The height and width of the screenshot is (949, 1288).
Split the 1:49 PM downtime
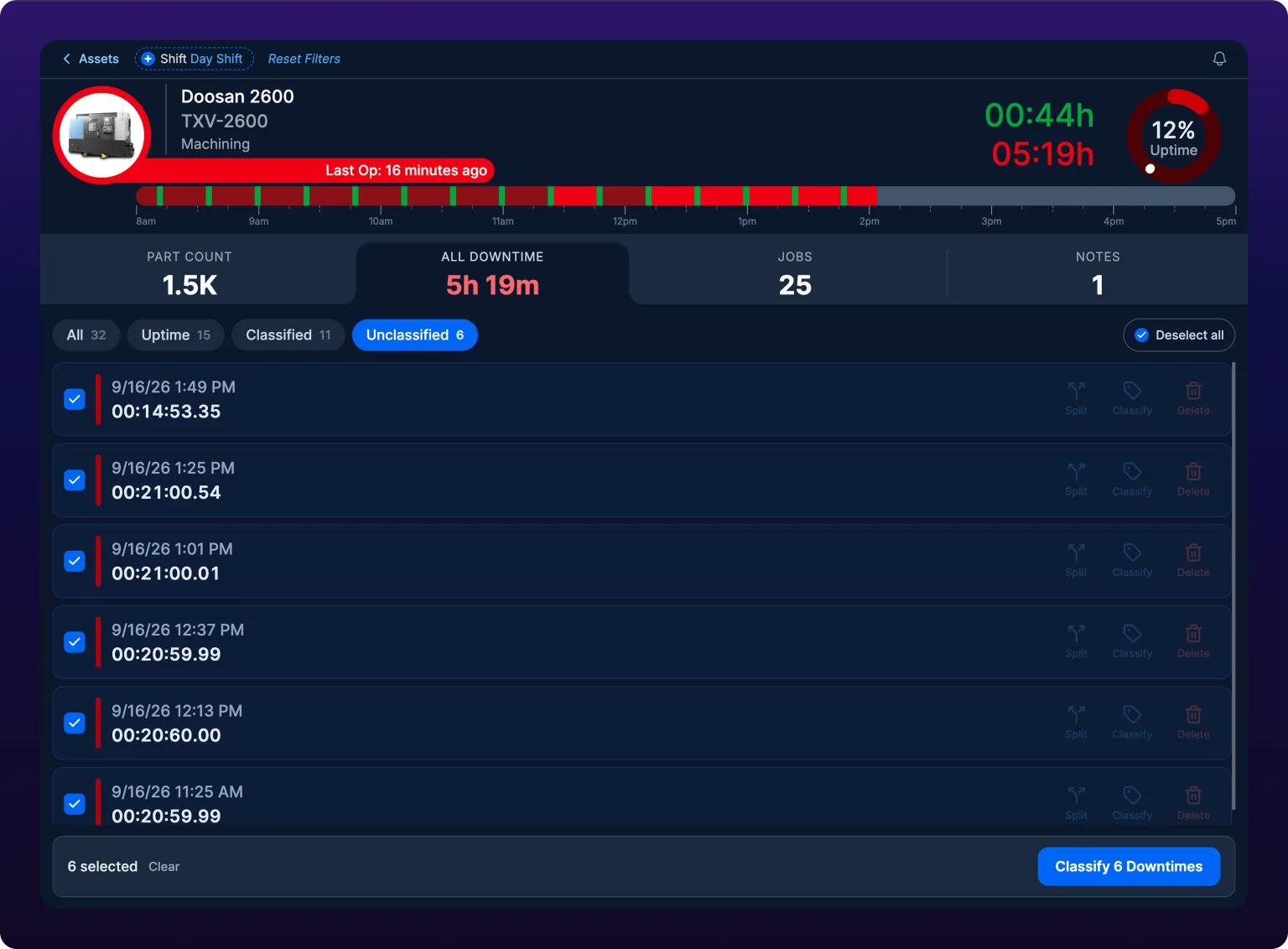point(1076,398)
